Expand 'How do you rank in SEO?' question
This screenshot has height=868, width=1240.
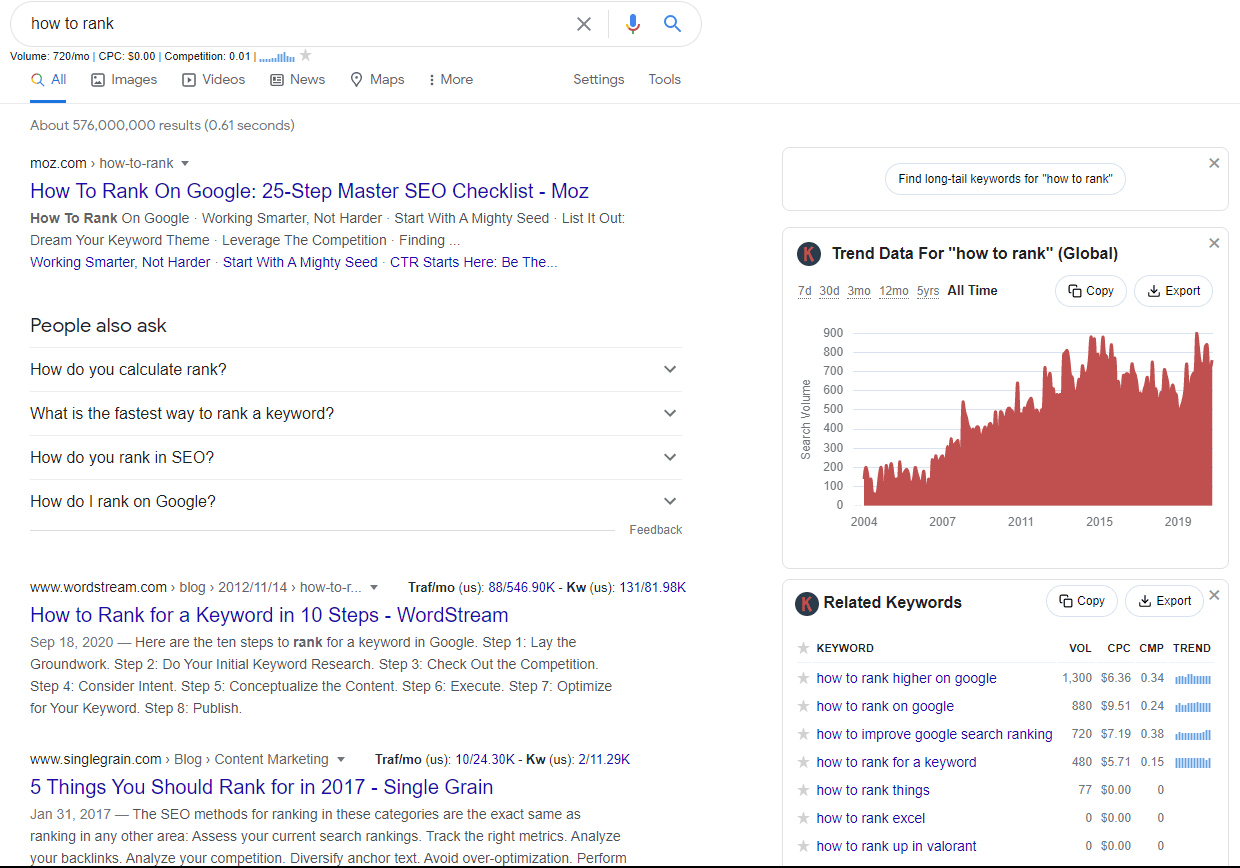click(356, 458)
